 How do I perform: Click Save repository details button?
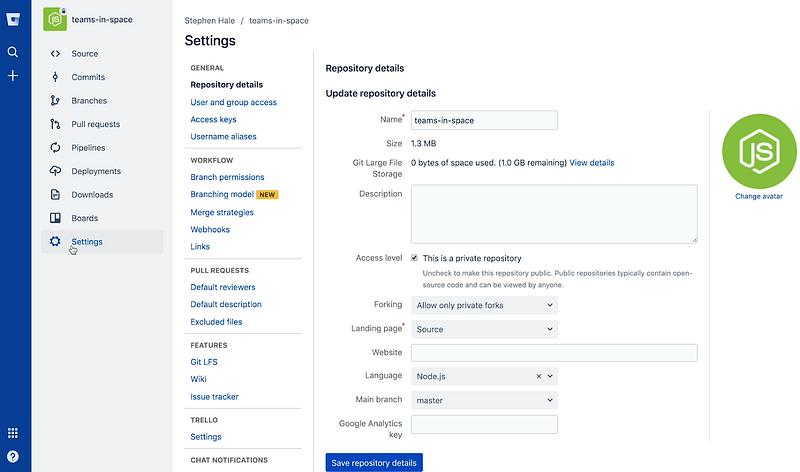tap(374, 463)
